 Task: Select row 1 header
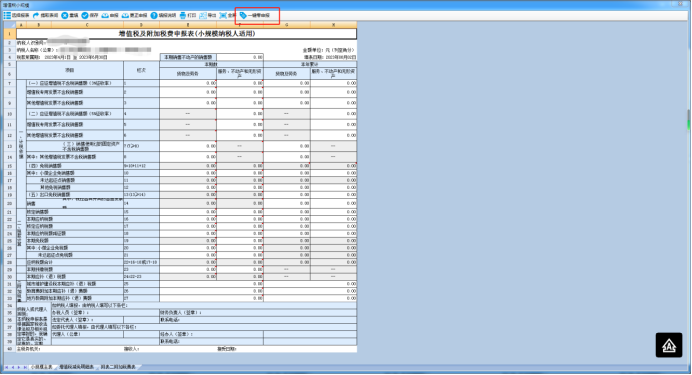tap(9, 34)
